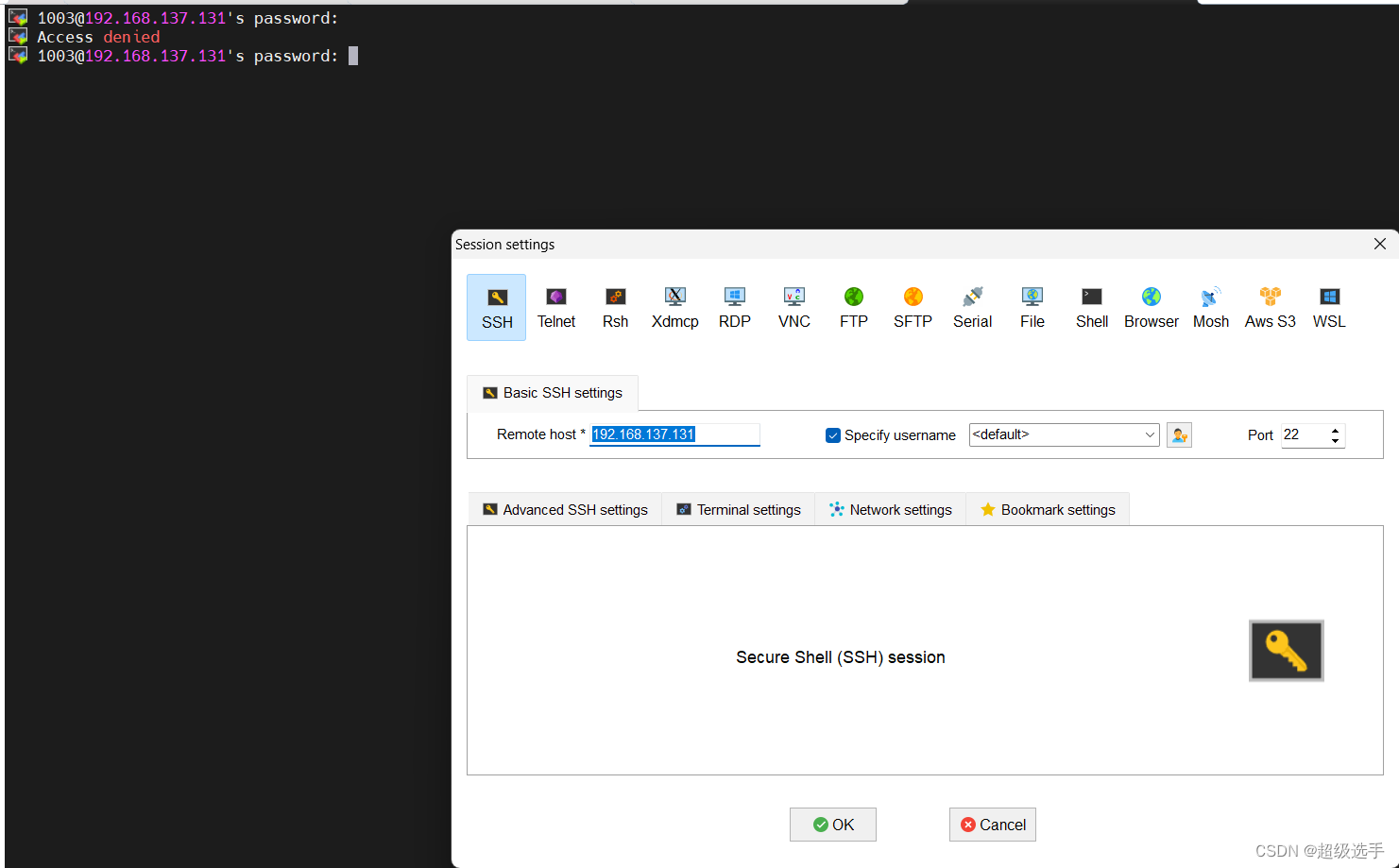Open the Mosh session type
This screenshot has height=868, width=1399.
1210,307
